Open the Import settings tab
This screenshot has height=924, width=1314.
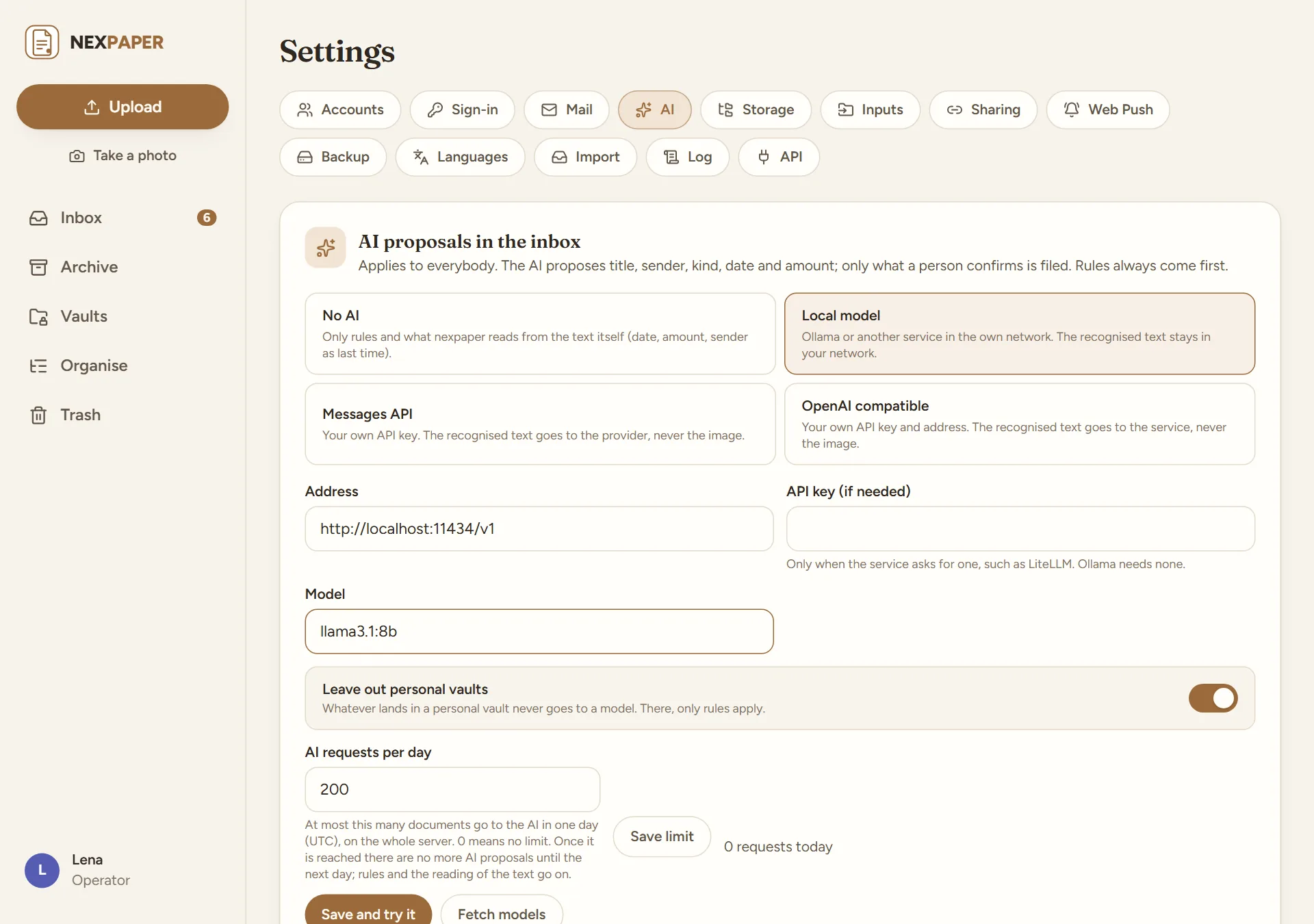(x=586, y=157)
